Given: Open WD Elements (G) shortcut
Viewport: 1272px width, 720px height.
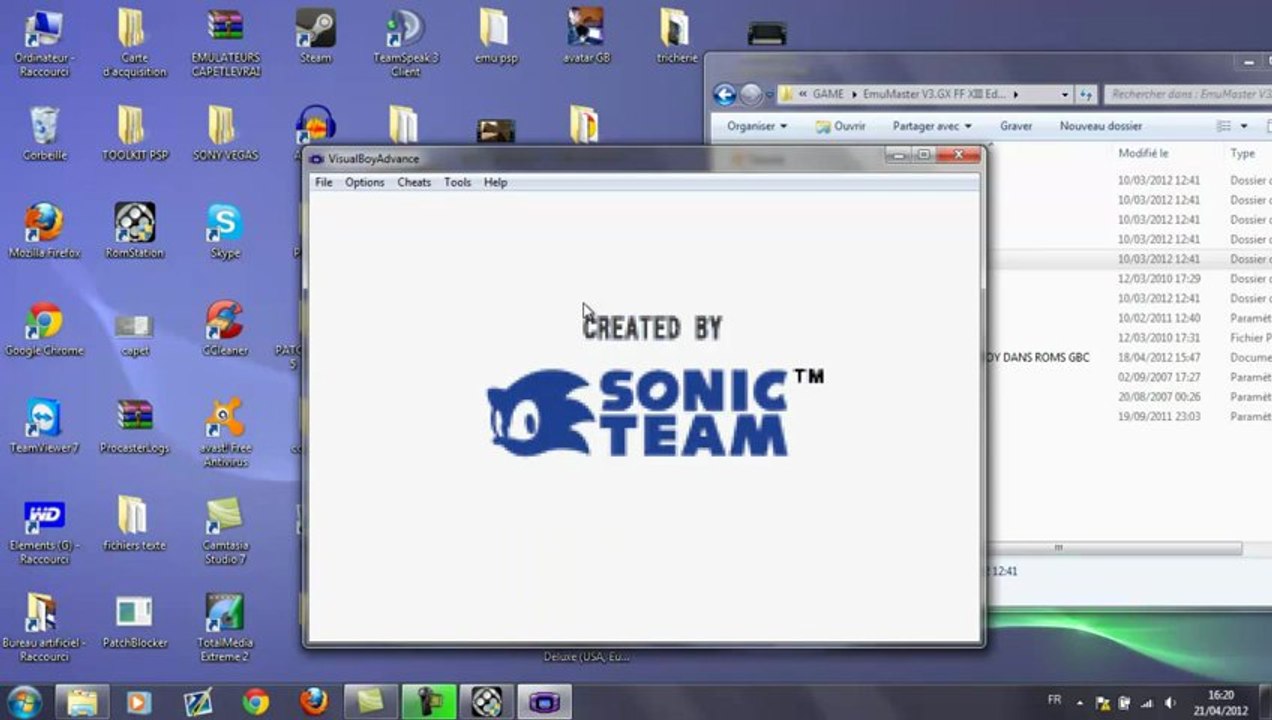Looking at the screenshot, I should pyautogui.click(x=44, y=531).
